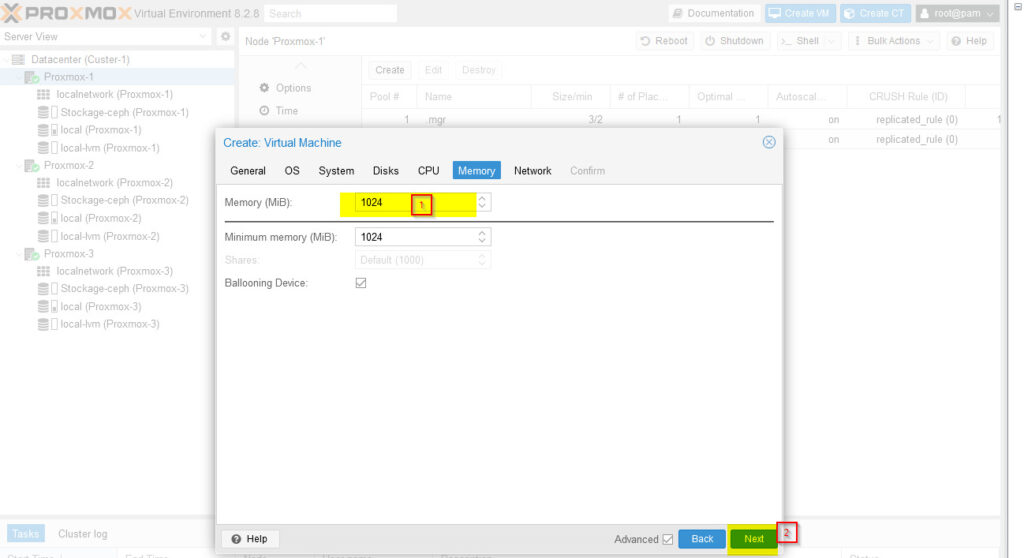
Task: Open the General tab in Create VM dialog
Action: coord(248,171)
